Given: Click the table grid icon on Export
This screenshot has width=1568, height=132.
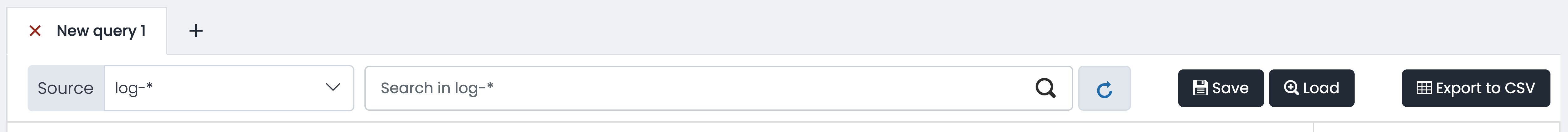Looking at the screenshot, I should (1424, 88).
